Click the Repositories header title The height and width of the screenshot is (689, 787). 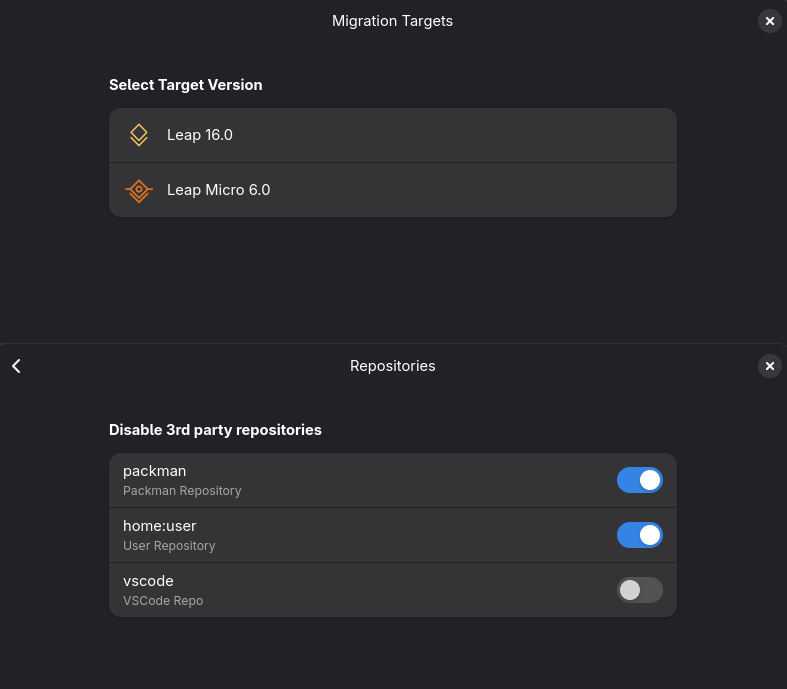tap(392, 366)
